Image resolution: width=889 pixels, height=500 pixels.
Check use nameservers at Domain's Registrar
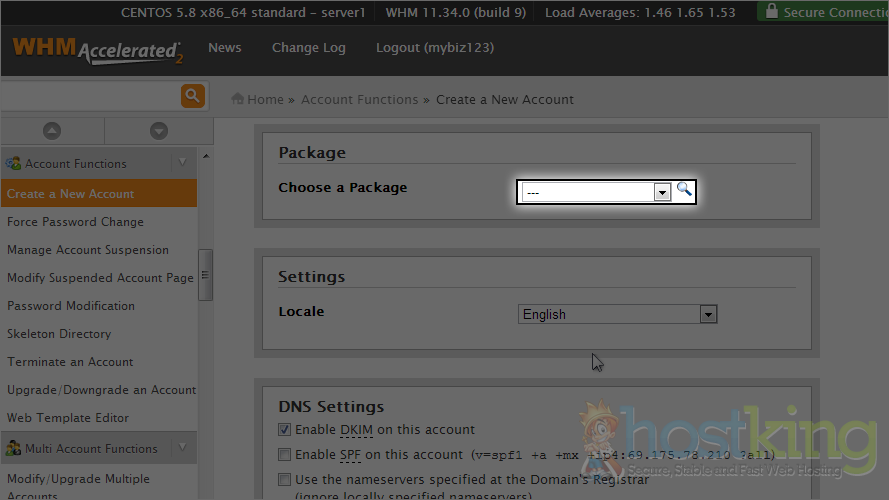286,480
